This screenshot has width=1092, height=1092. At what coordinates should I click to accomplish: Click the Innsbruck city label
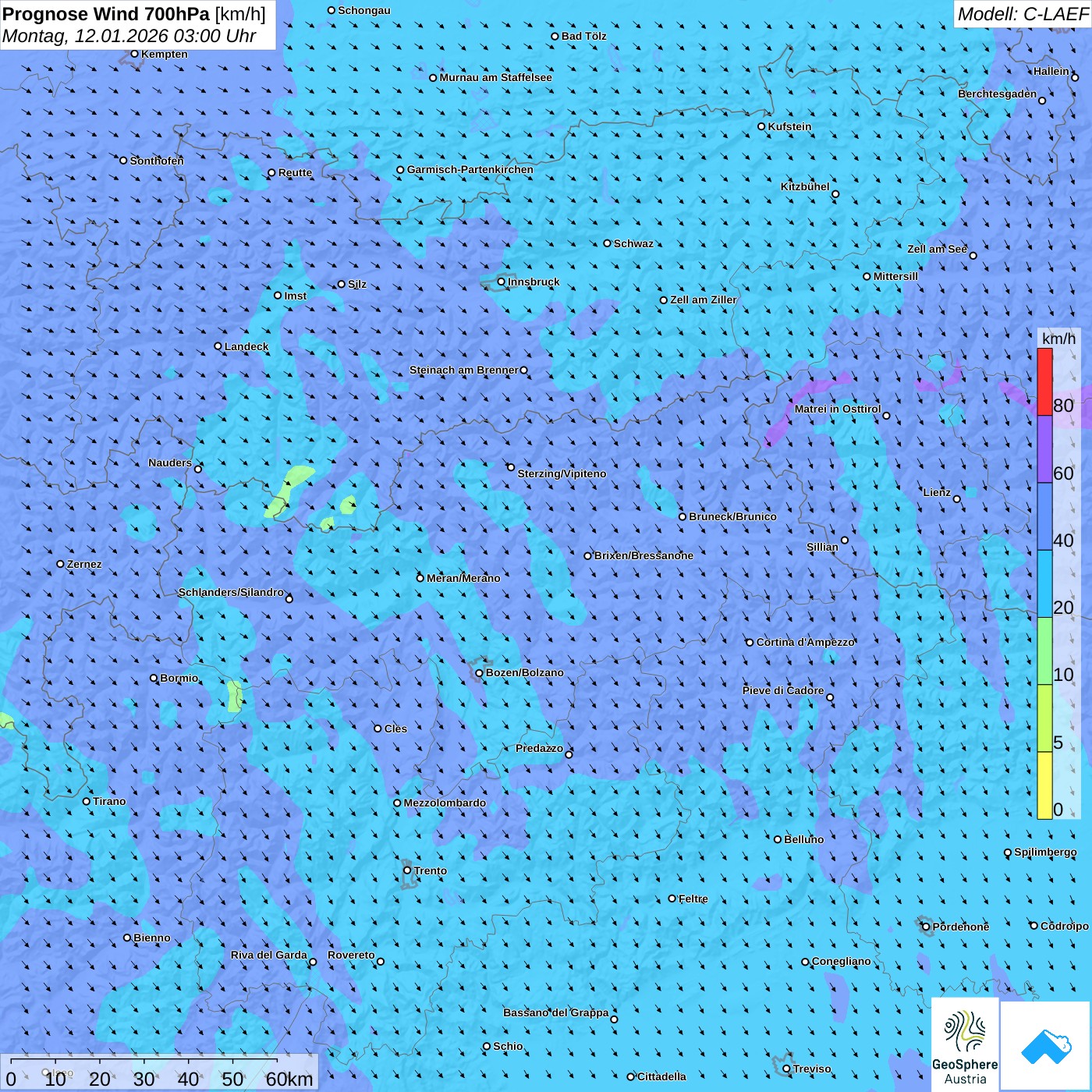point(534,282)
